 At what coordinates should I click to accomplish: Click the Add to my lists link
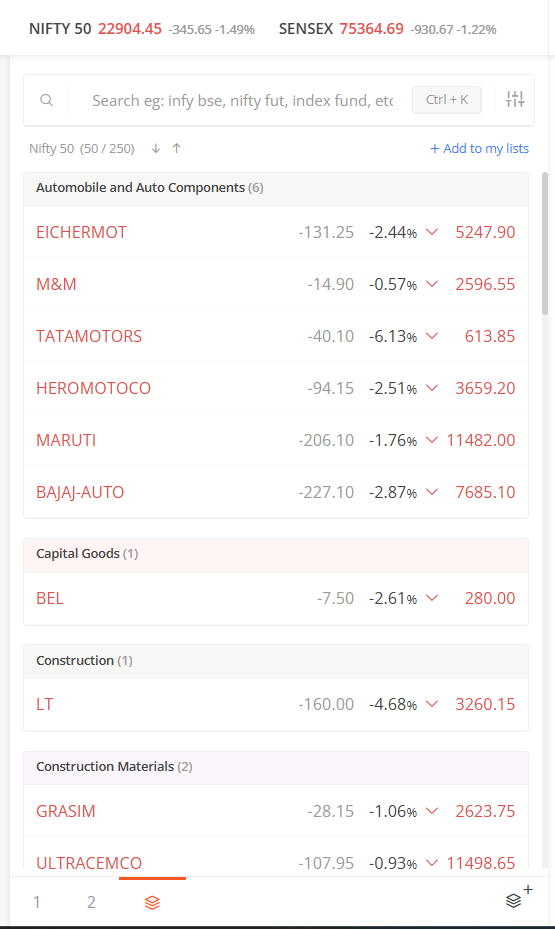[479, 148]
